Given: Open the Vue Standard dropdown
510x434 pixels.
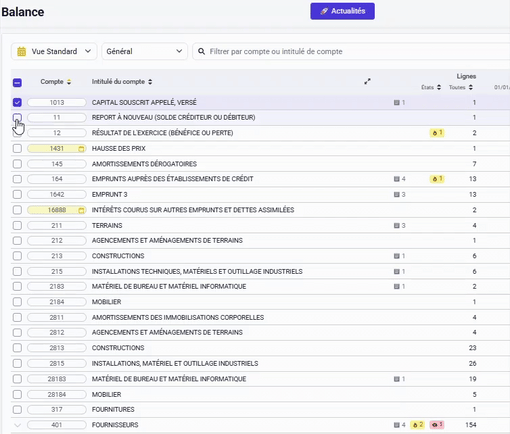Looking at the screenshot, I should [x=54, y=51].
